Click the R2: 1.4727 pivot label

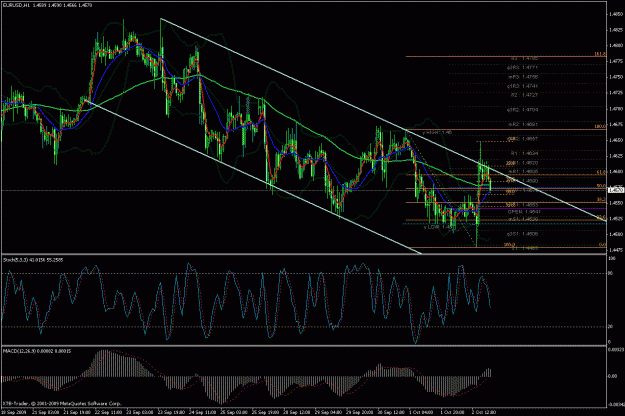point(524,95)
